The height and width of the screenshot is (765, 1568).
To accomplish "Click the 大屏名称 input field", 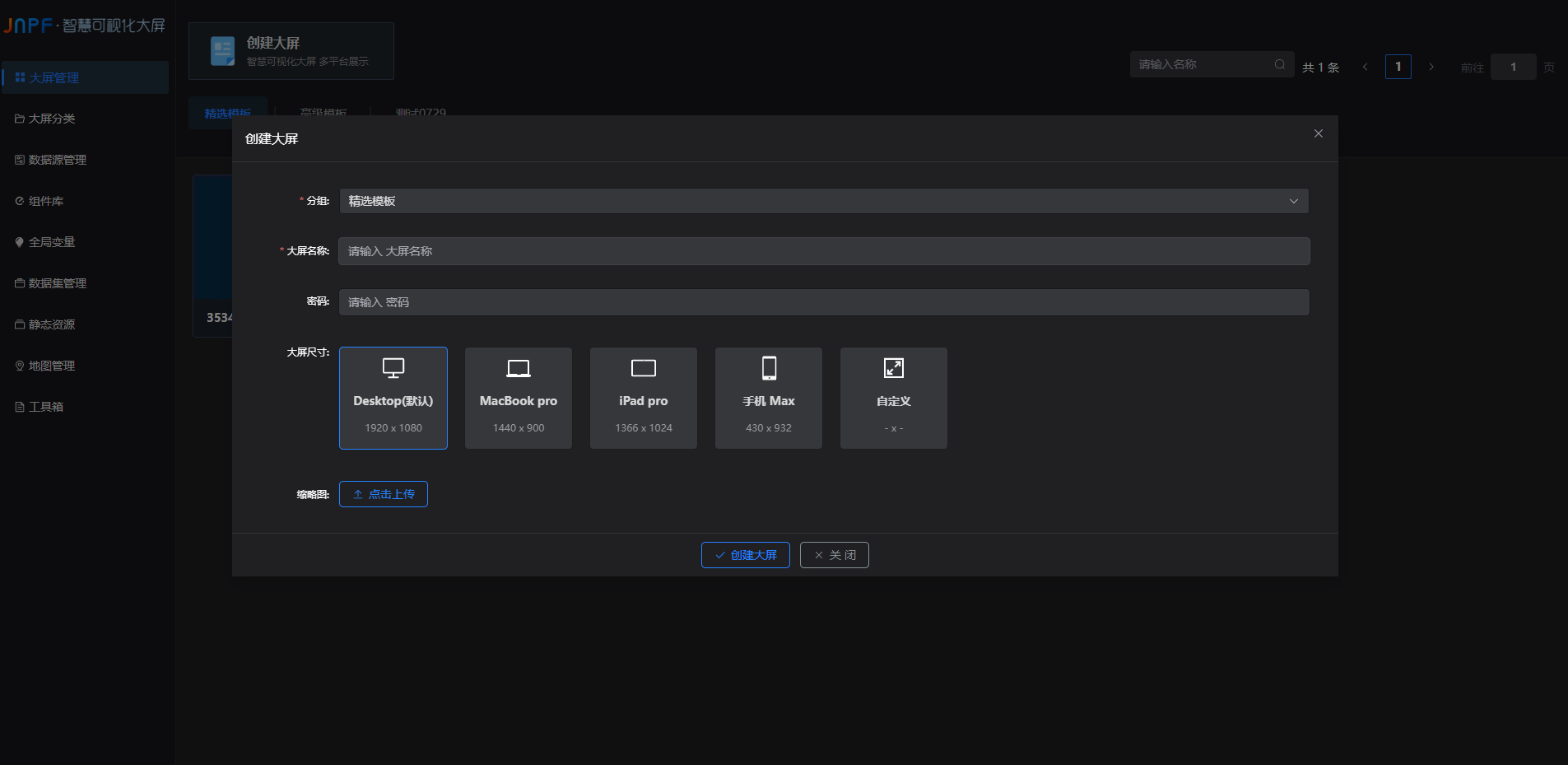I will pyautogui.click(x=823, y=251).
